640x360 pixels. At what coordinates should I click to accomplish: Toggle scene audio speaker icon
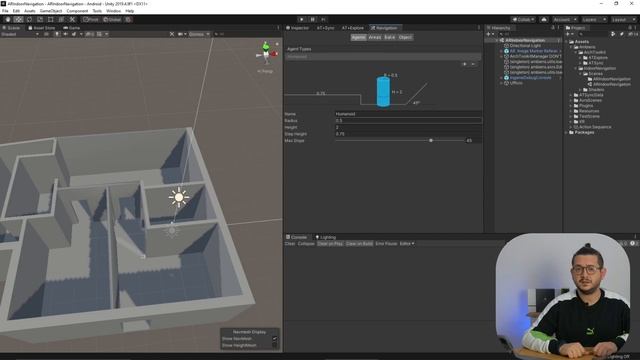pyautogui.click(x=65, y=34)
